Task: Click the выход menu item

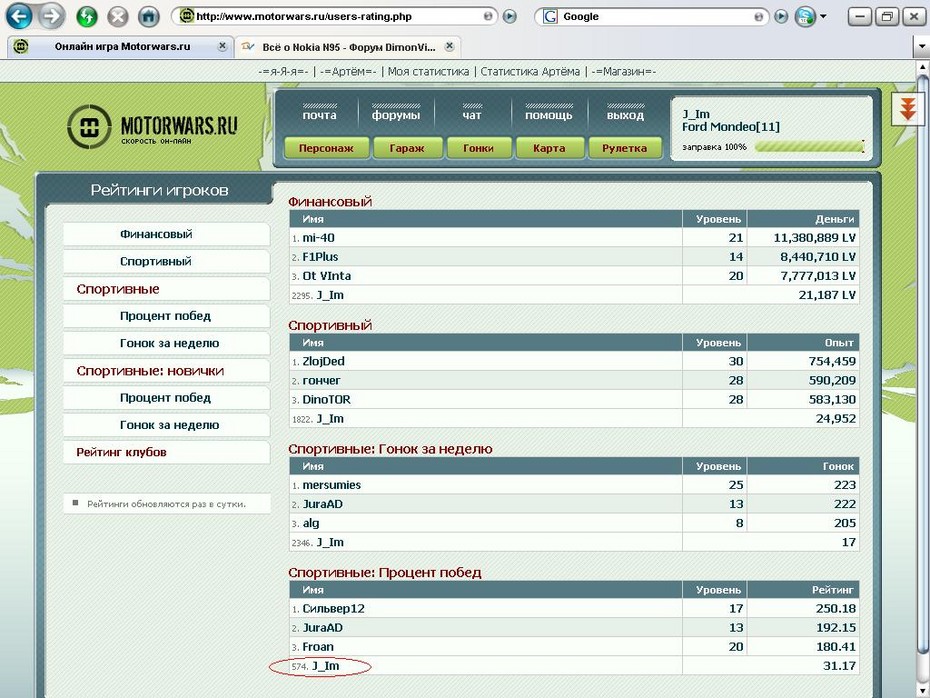Action: click(x=625, y=114)
